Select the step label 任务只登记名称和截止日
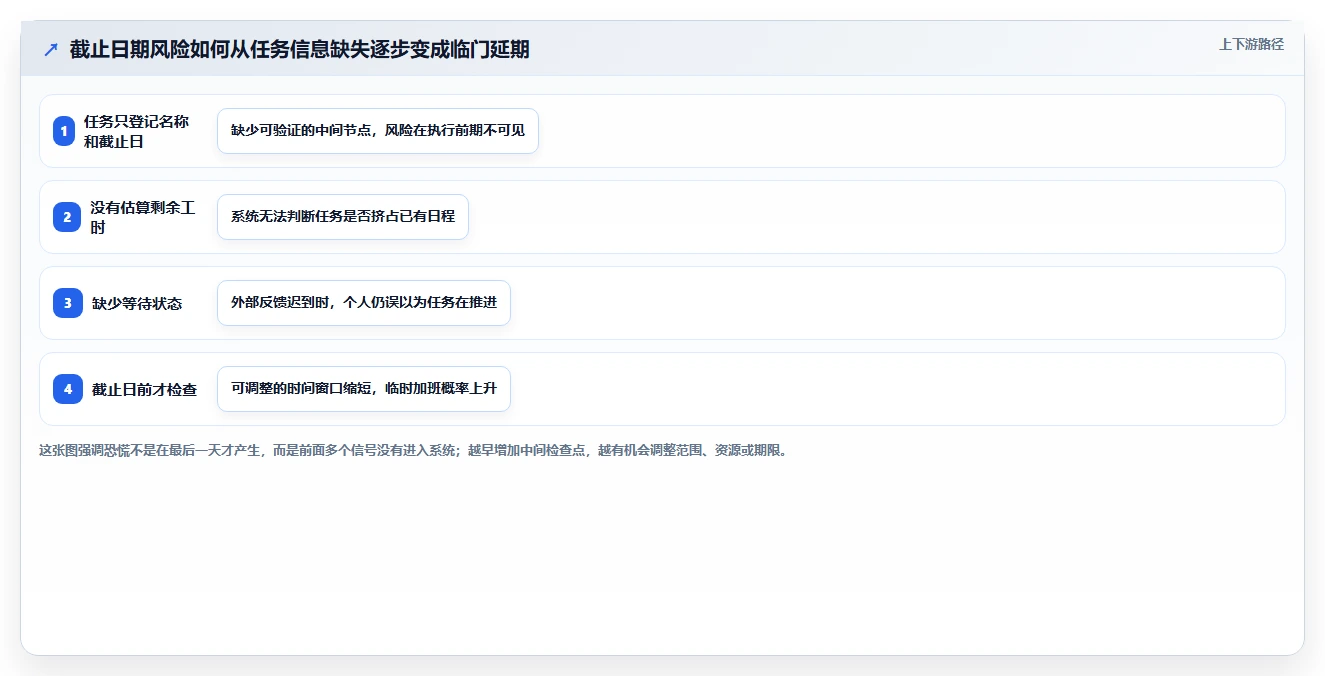 click(x=136, y=131)
